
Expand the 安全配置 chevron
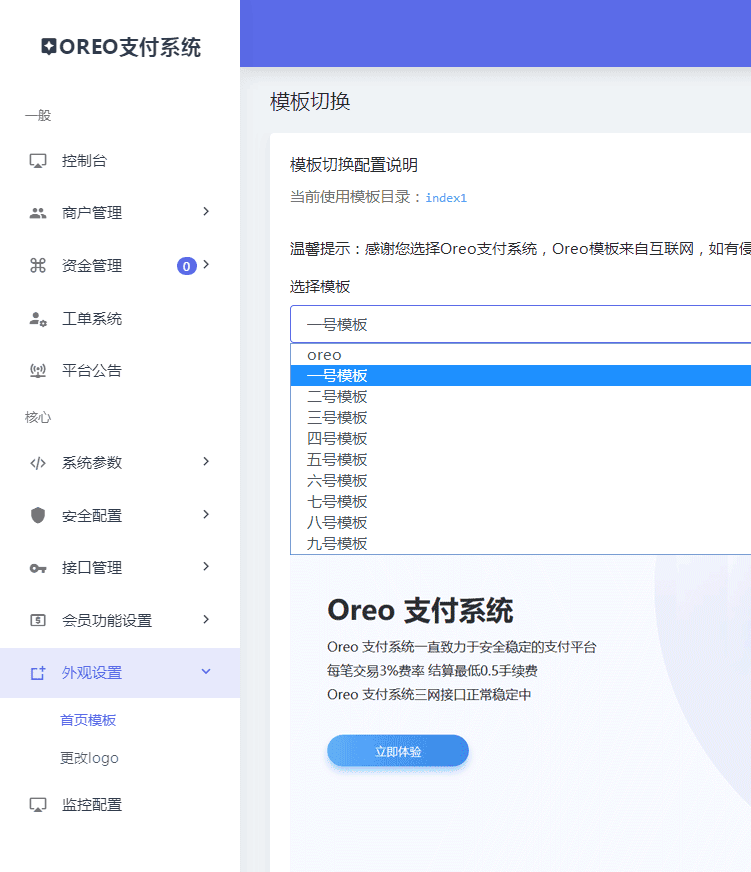coord(206,514)
